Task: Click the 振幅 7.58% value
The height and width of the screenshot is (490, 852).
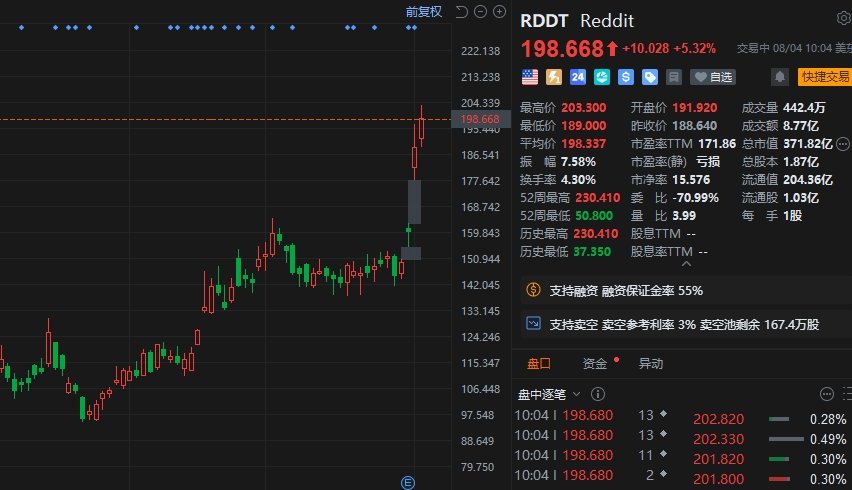Action: click(x=579, y=161)
